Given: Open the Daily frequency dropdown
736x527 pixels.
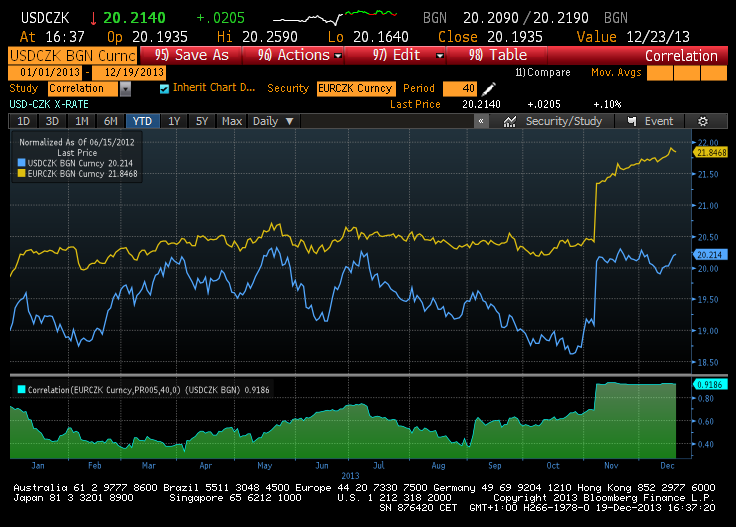Looking at the screenshot, I should (273, 121).
